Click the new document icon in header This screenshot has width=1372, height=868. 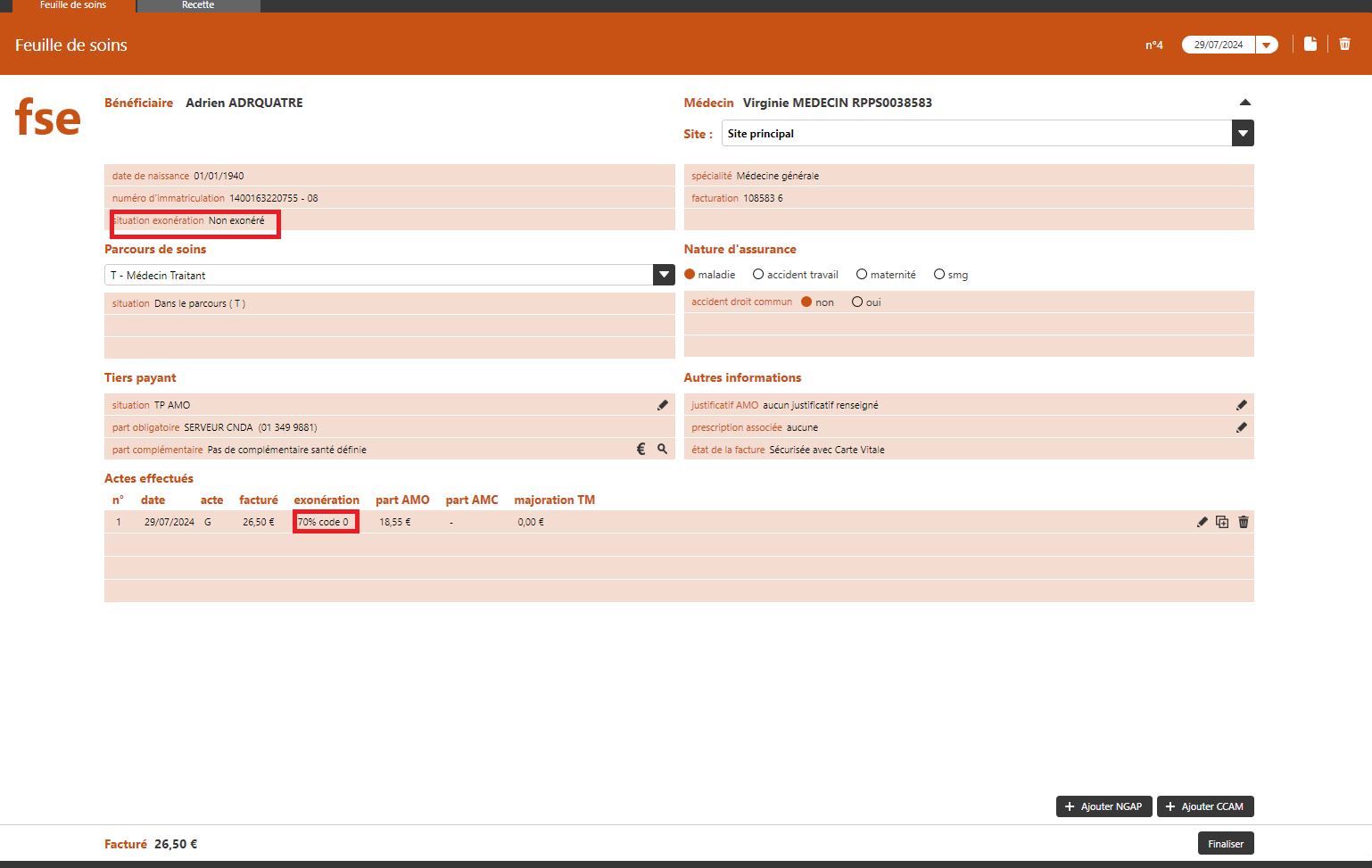[1310, 44]
